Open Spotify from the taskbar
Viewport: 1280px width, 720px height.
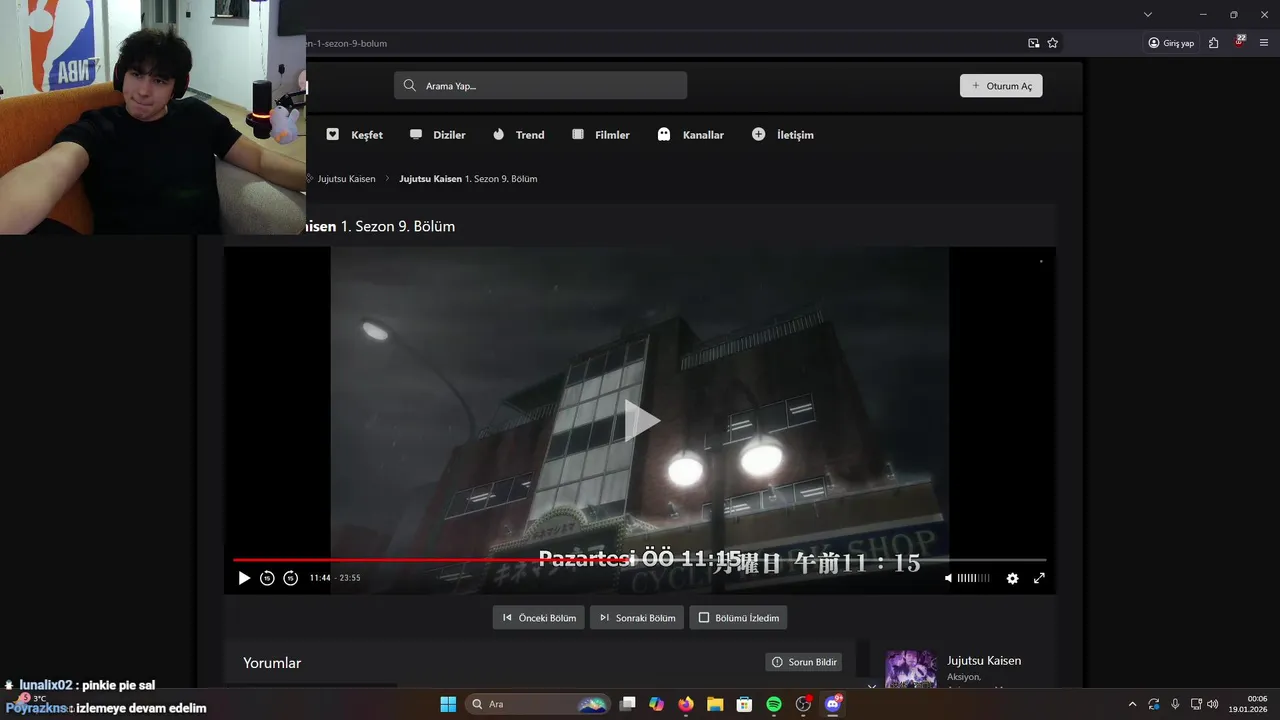[774, 704]
